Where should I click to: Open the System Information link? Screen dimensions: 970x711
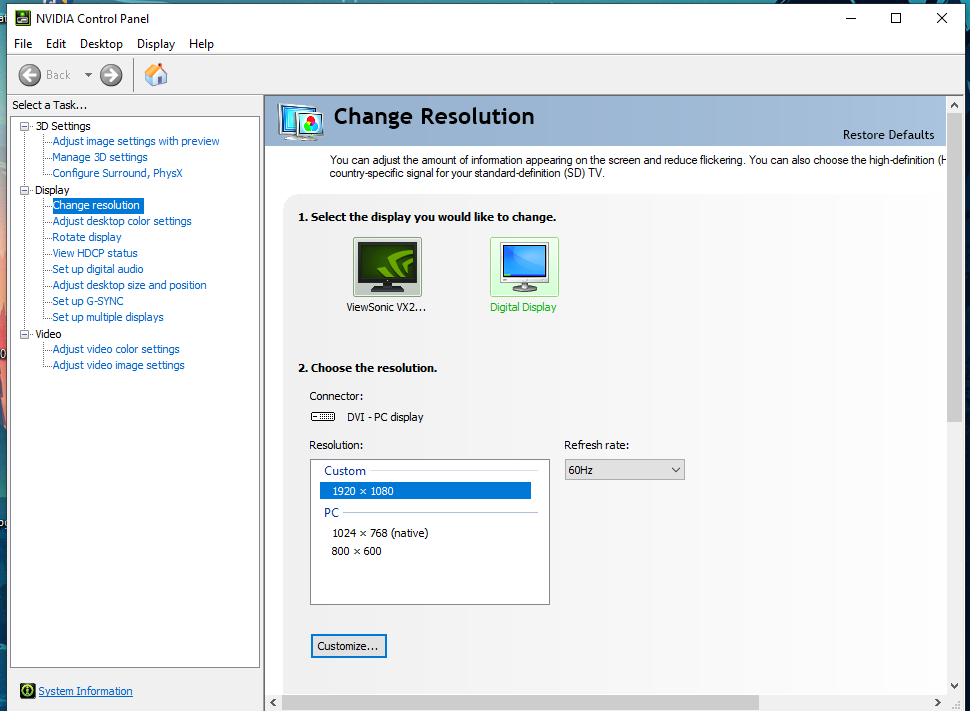[85, 691]
